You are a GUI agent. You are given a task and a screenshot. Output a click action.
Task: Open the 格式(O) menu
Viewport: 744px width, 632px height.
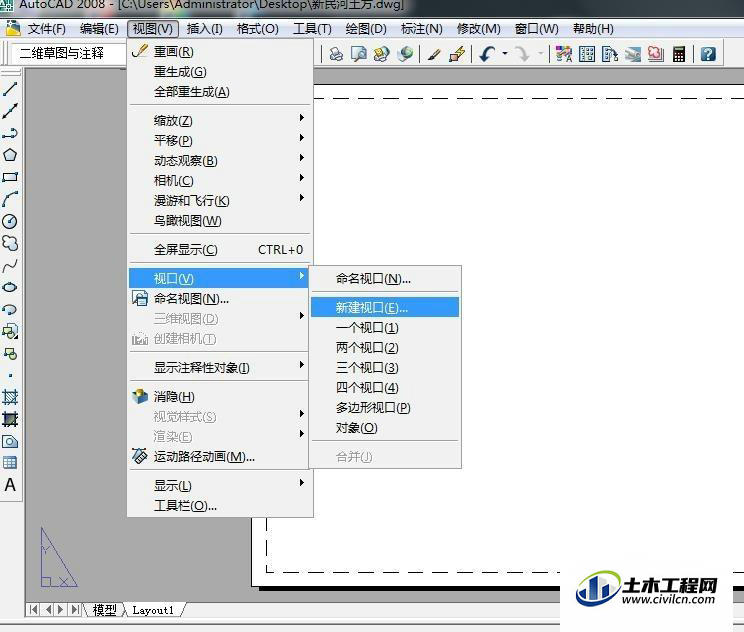click(x=258, y=29)
